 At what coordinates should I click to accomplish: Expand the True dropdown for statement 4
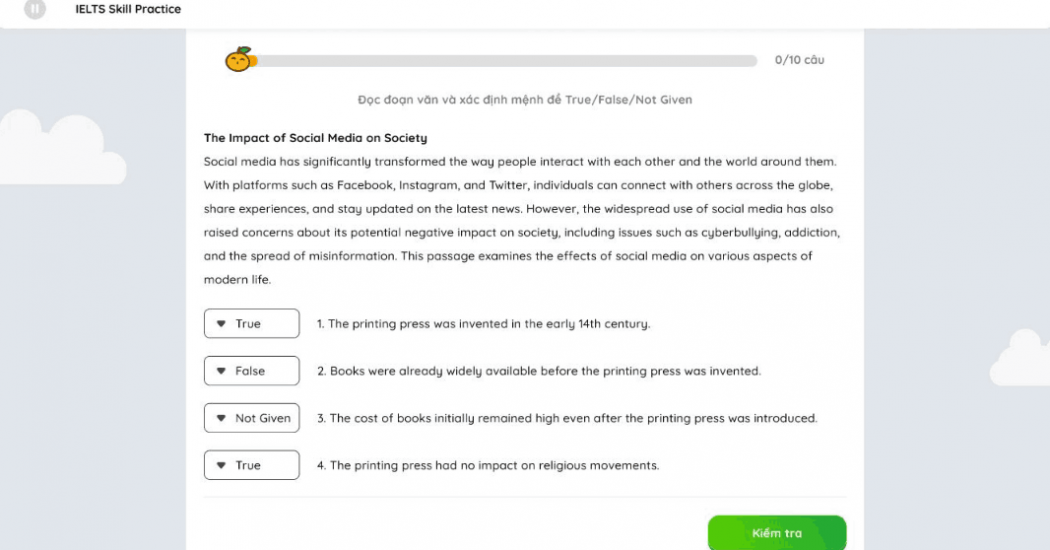click(251, 465)
